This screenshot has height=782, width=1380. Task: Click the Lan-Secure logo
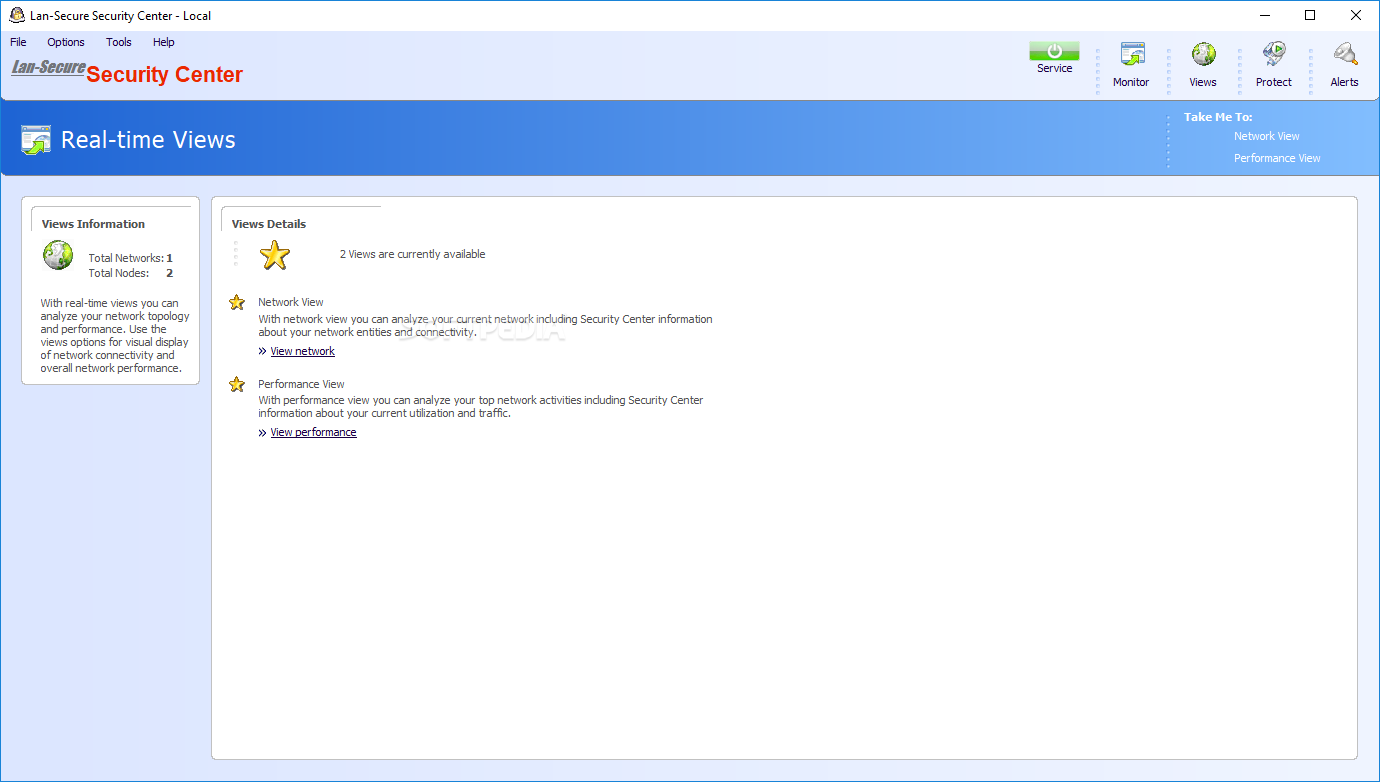48,68
